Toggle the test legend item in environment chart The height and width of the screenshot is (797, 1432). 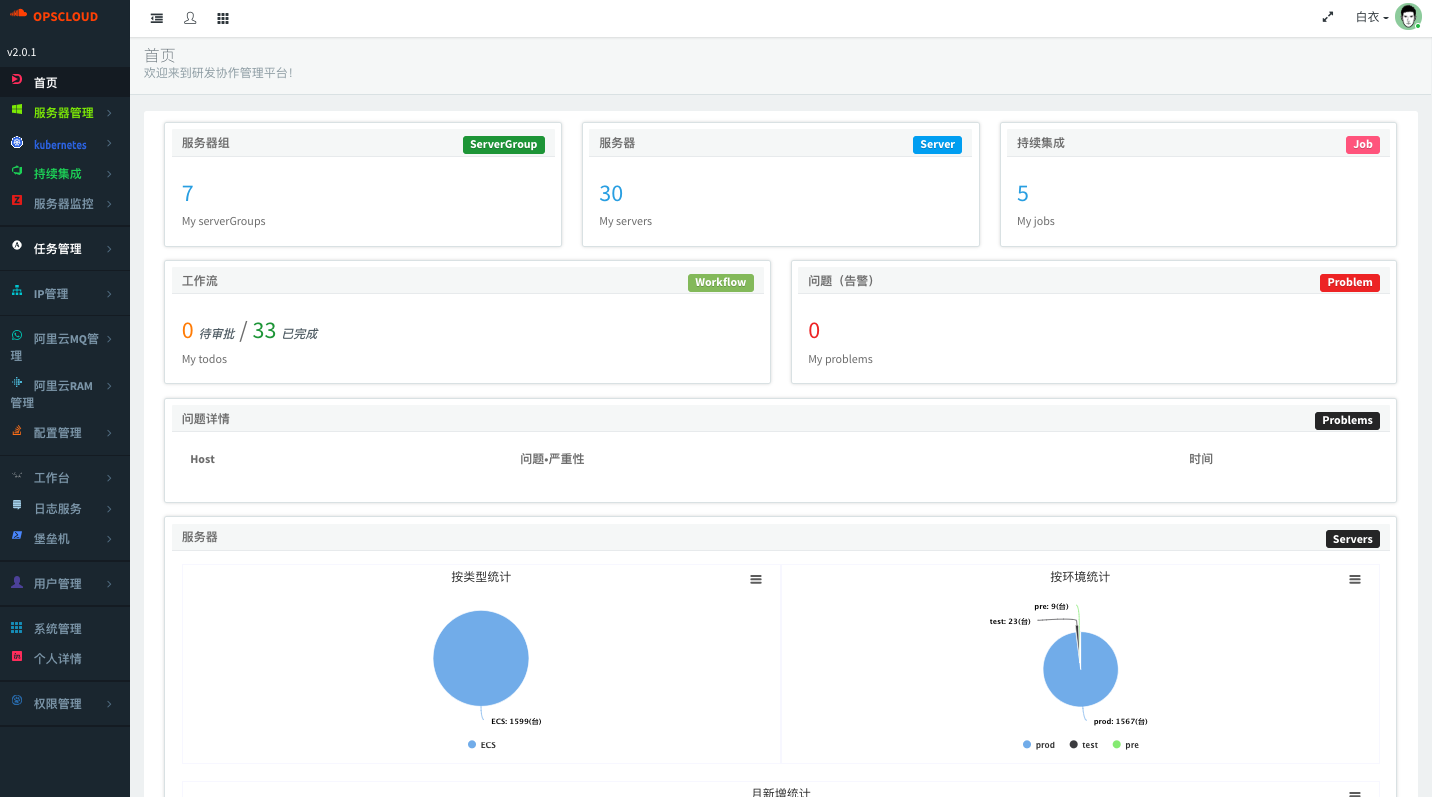(1084, 745)
